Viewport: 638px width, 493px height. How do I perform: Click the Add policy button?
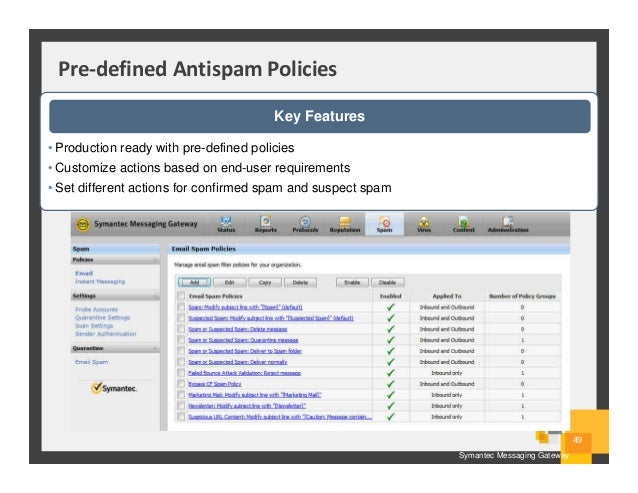tap(194, 282)
